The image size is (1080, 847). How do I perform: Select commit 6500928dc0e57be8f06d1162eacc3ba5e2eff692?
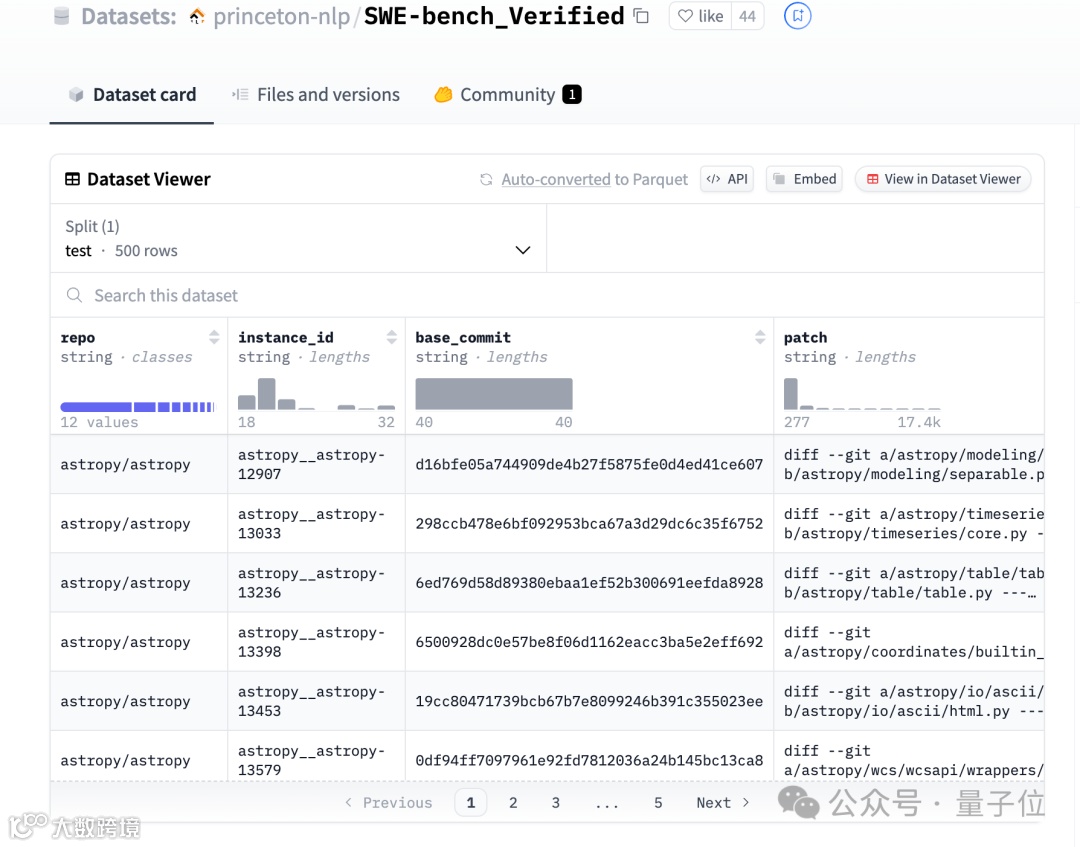[589, 642]
